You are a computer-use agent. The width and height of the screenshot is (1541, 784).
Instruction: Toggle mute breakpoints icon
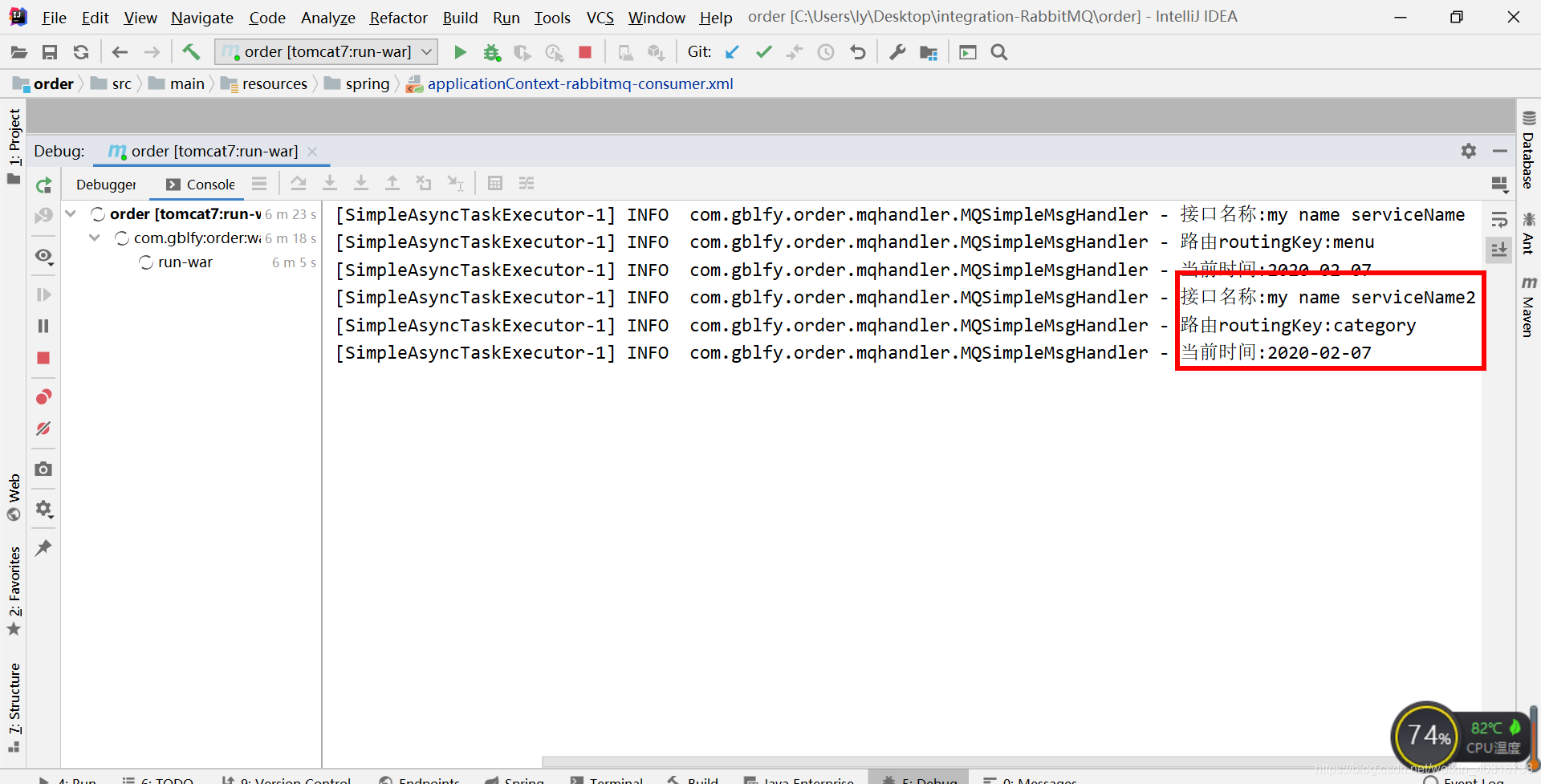pyautogui.click(x=43, y=429)
